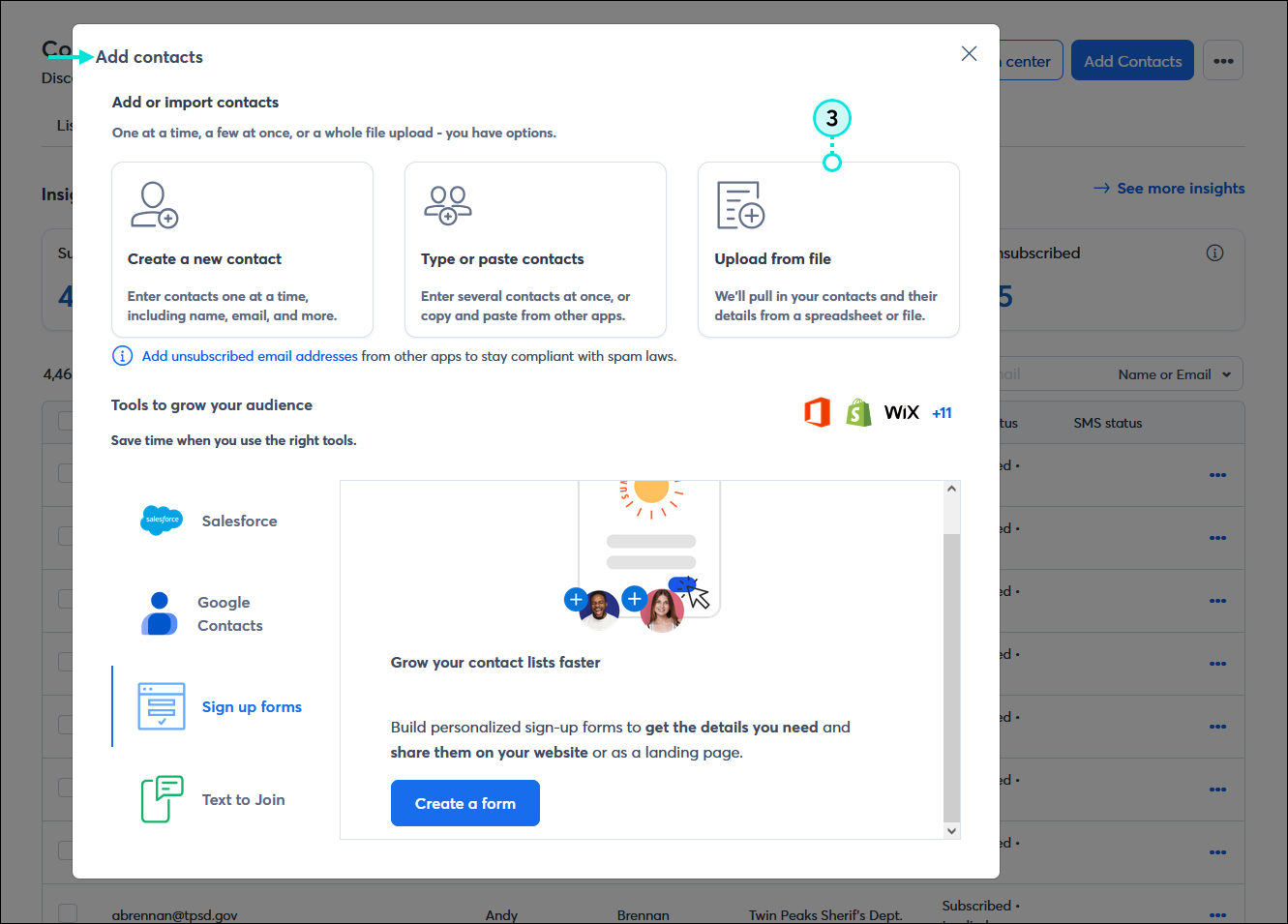Click the Google Contacts icon
The image size is (1288, 924).
coord(160,613)
